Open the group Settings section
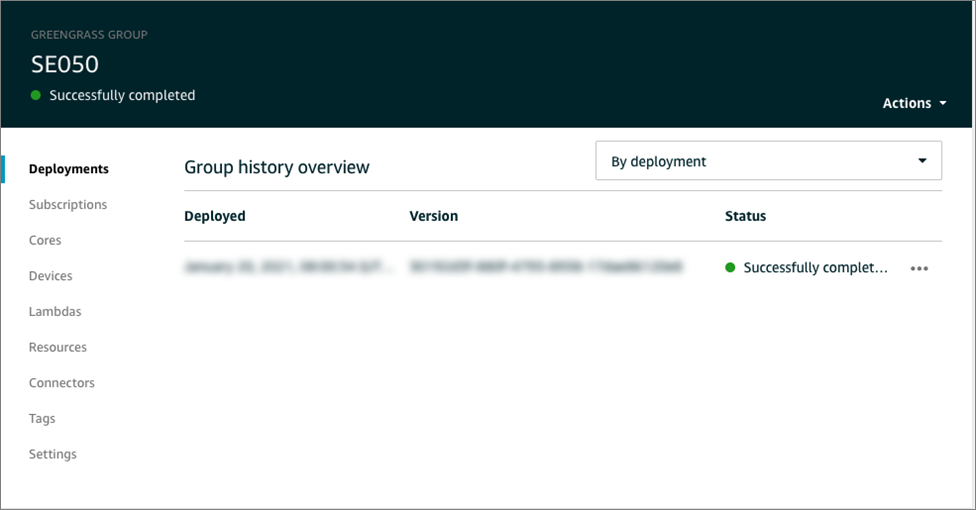 point(53,455)
